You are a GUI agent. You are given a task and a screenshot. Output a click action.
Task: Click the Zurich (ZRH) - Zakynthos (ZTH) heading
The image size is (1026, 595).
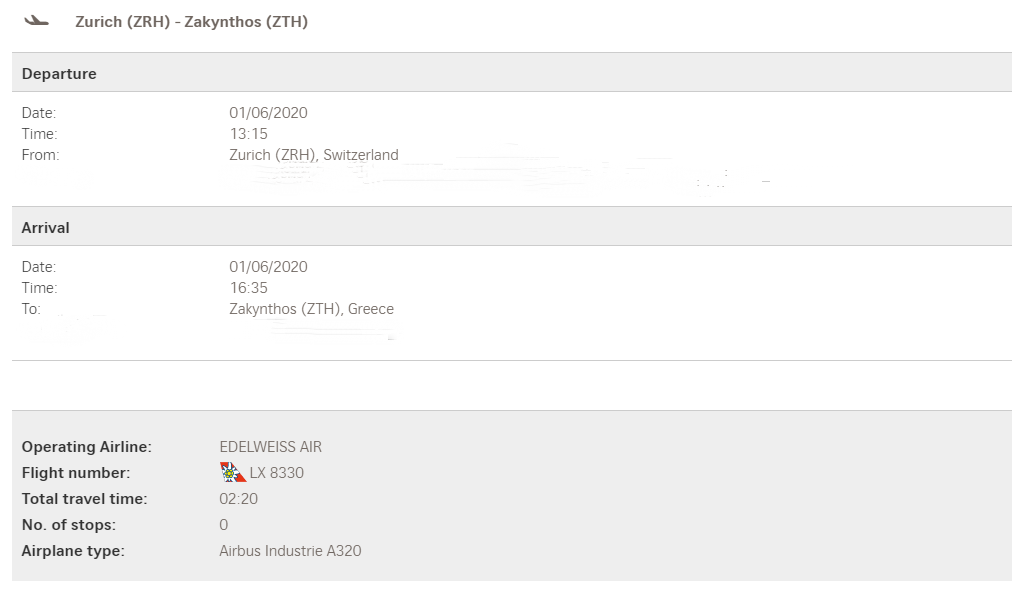[191, 21]
